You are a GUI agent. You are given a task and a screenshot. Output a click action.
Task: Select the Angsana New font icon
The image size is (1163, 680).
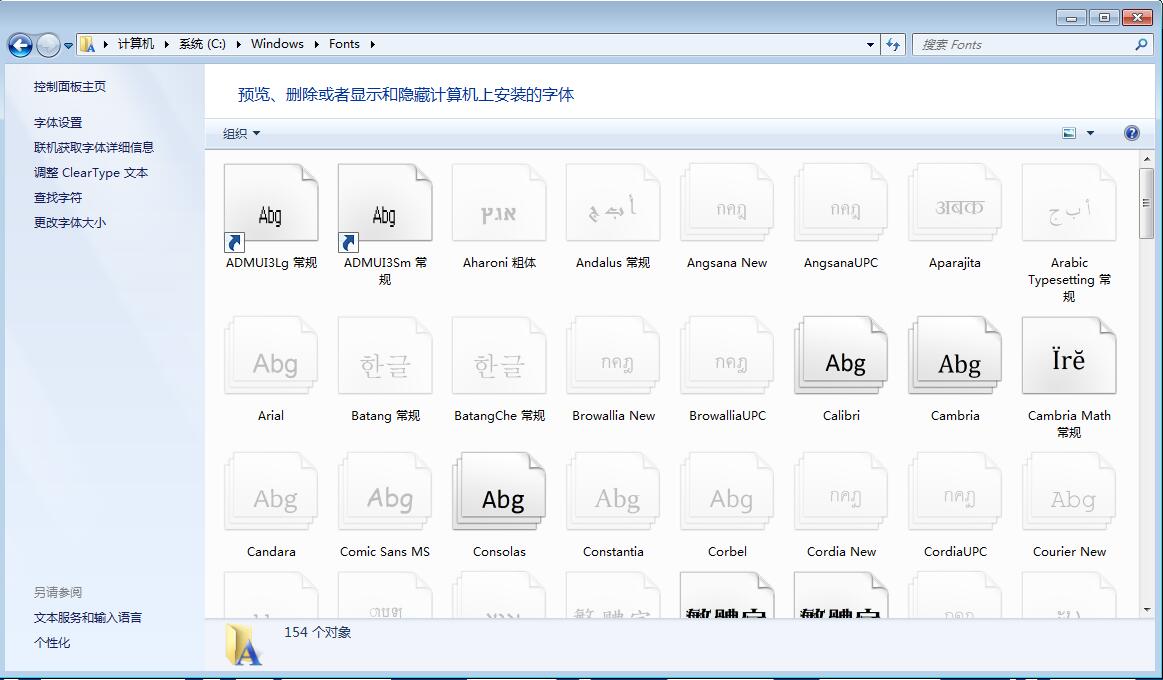(727, 204)
